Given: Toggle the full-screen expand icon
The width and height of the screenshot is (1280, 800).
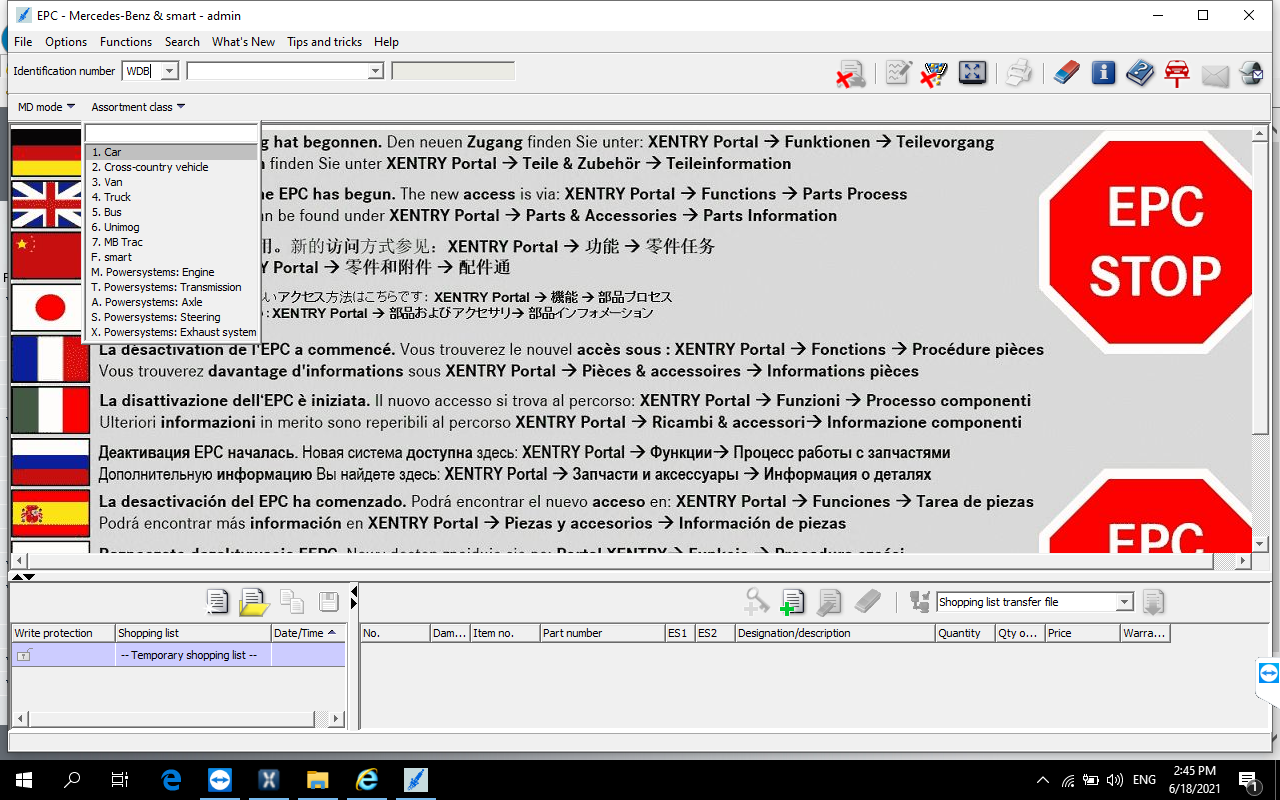Looking at the screenshot, I should (972, 73).
